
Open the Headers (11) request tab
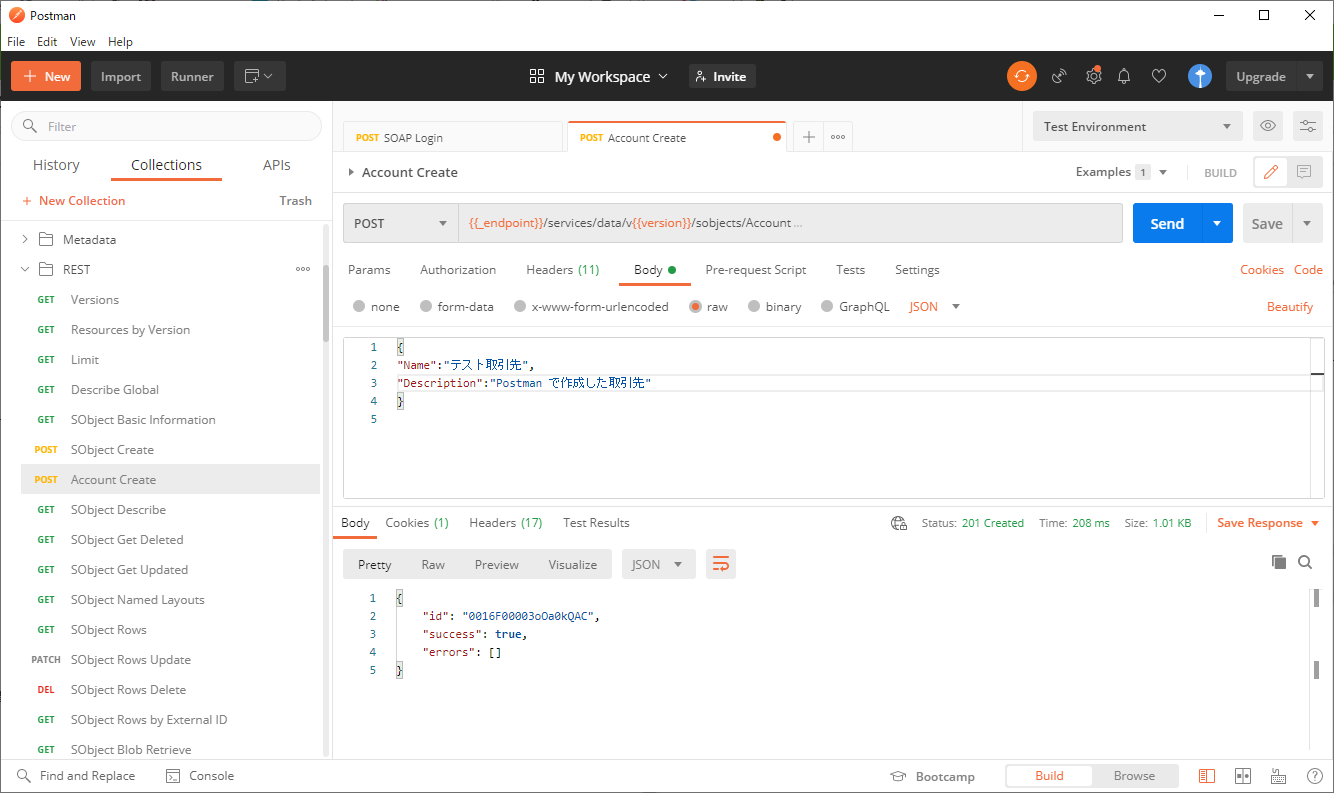pyautogui.click(x=563, y=270)
